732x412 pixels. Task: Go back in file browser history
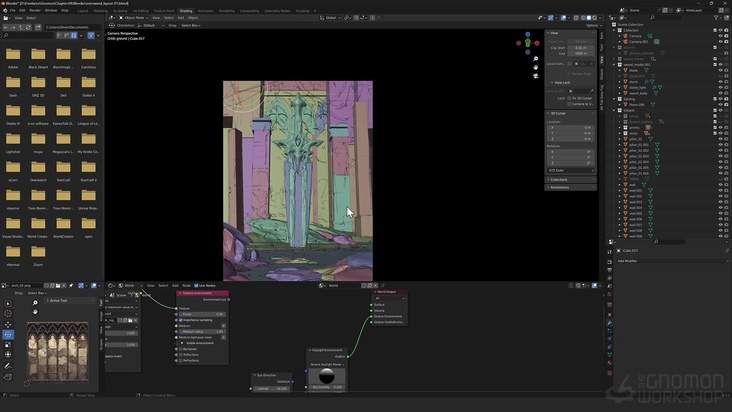coord(7,27)
